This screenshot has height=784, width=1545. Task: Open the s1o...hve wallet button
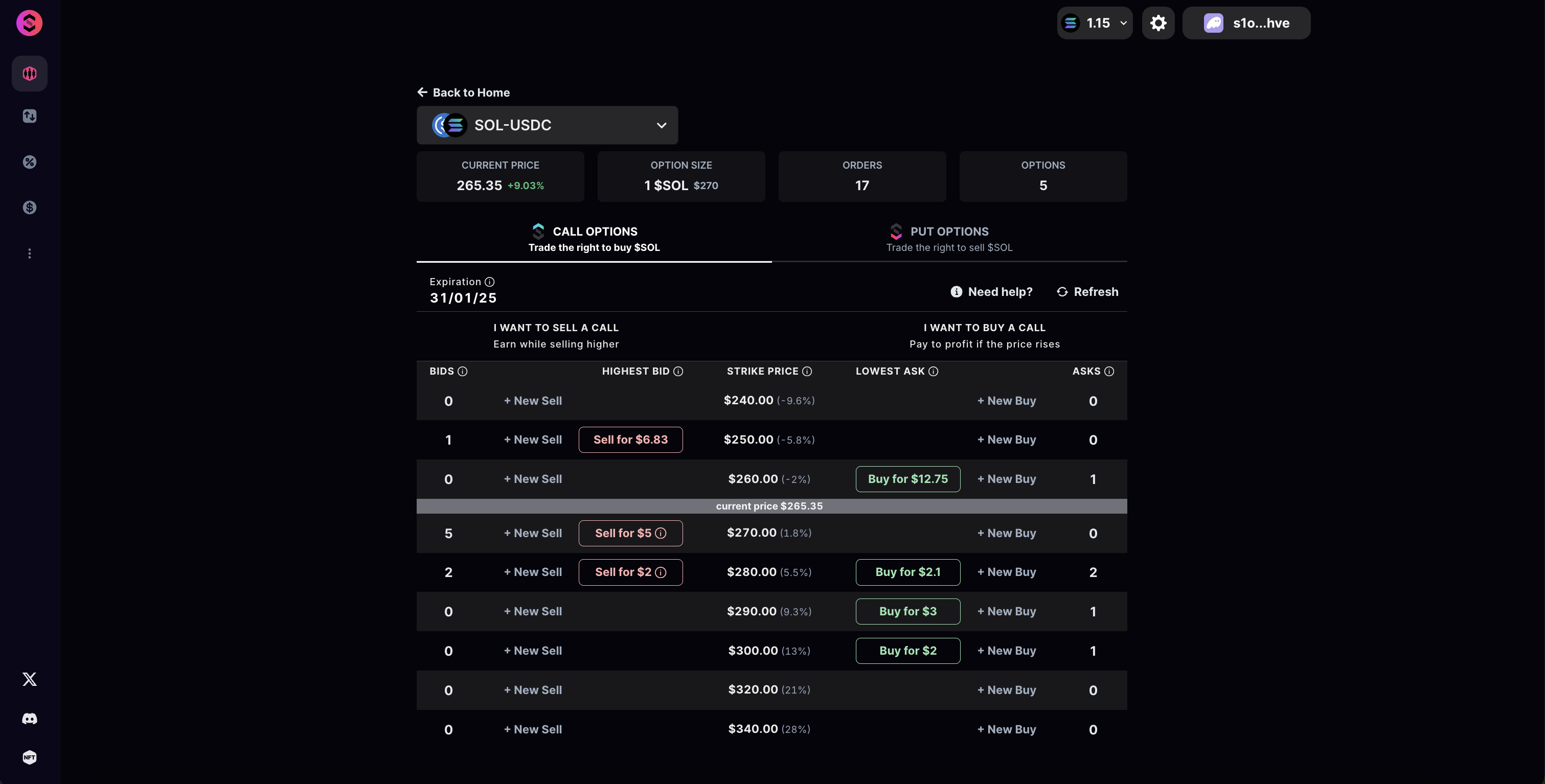pos(1246,24)
